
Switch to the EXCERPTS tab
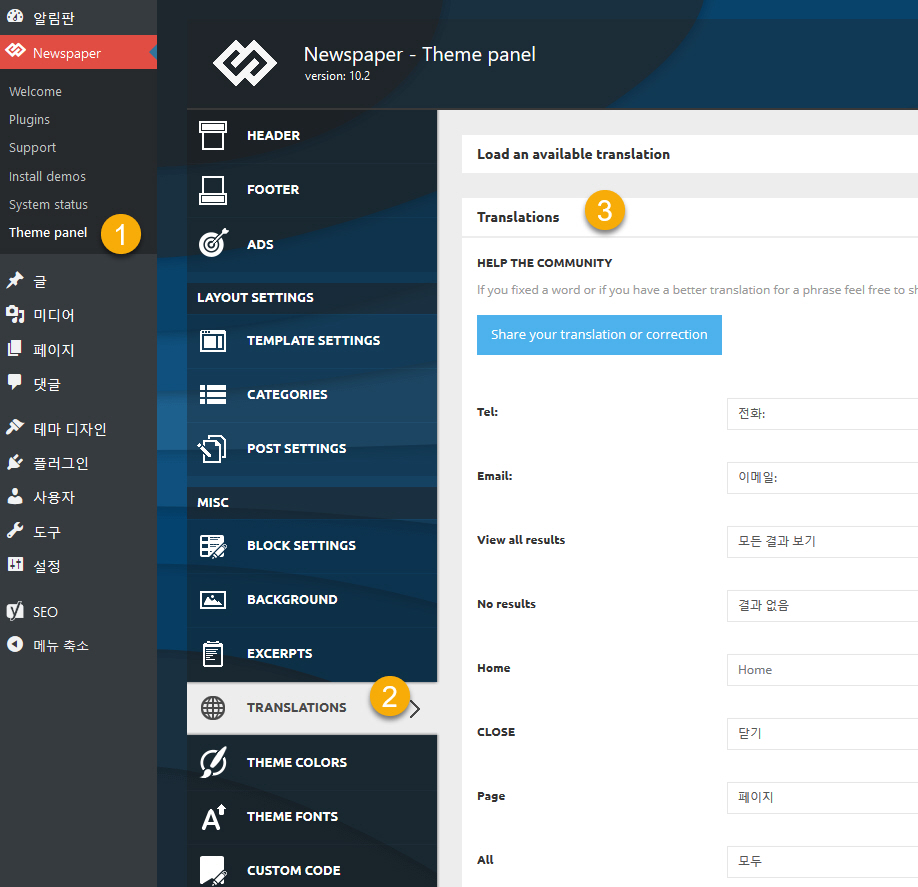pyautogui.click(x=311, y=653)
